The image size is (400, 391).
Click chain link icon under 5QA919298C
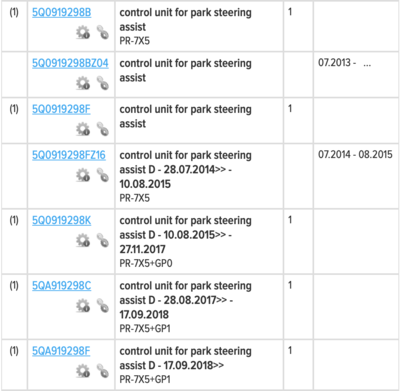[x=103, y=306]
